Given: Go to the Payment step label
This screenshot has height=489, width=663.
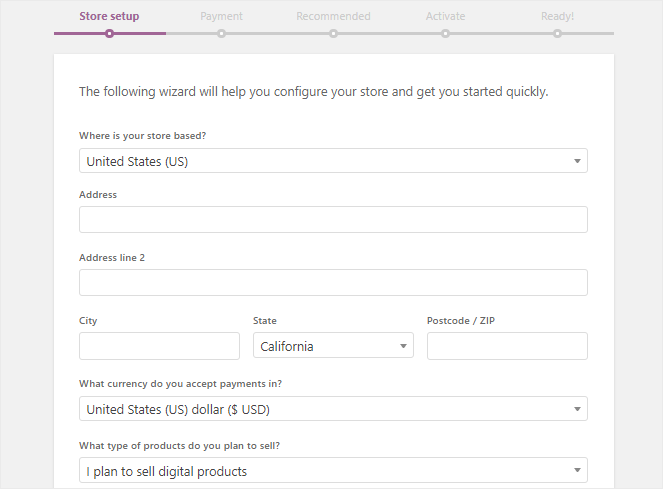Looking at the screenshot, I should (x=221, y=16).
